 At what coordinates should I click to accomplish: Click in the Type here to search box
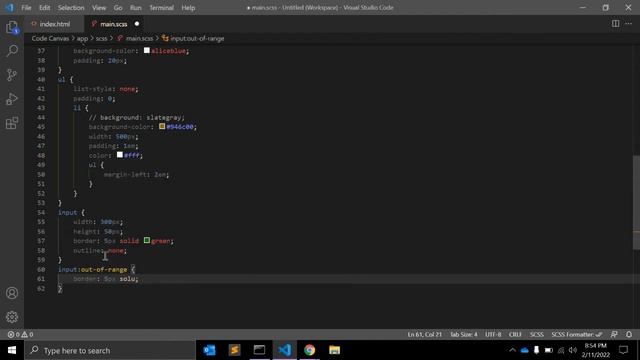pyautogui.click(x=110, y=350)
